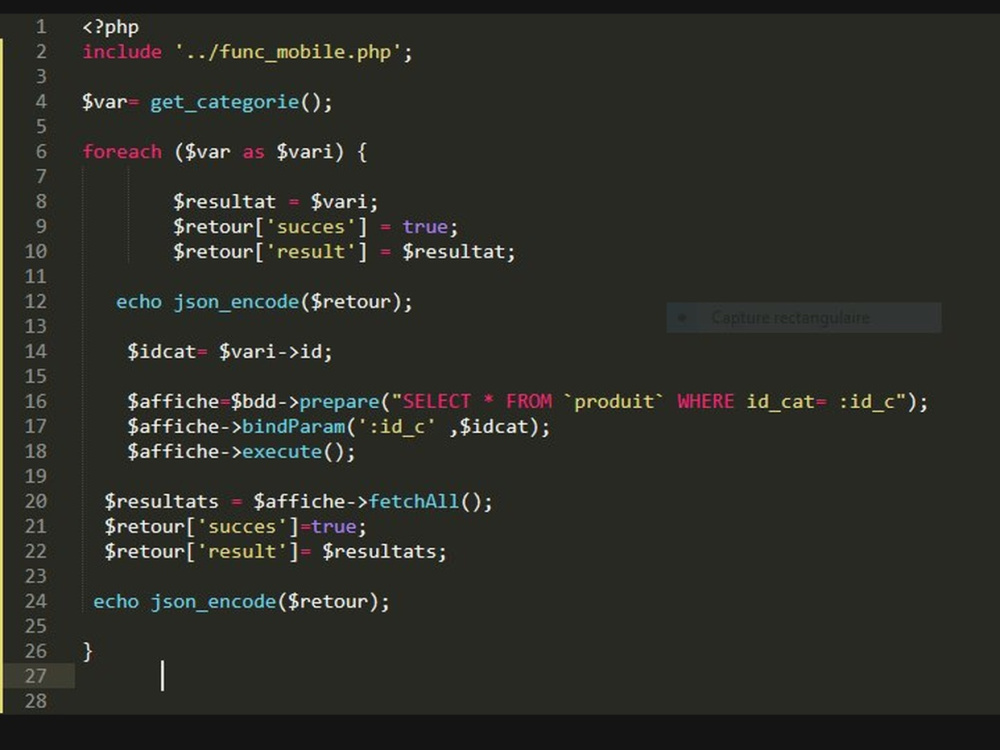Click the 'foreach' keyword on line 6
Screen dimensions: 1000x750
click(122, 152)
